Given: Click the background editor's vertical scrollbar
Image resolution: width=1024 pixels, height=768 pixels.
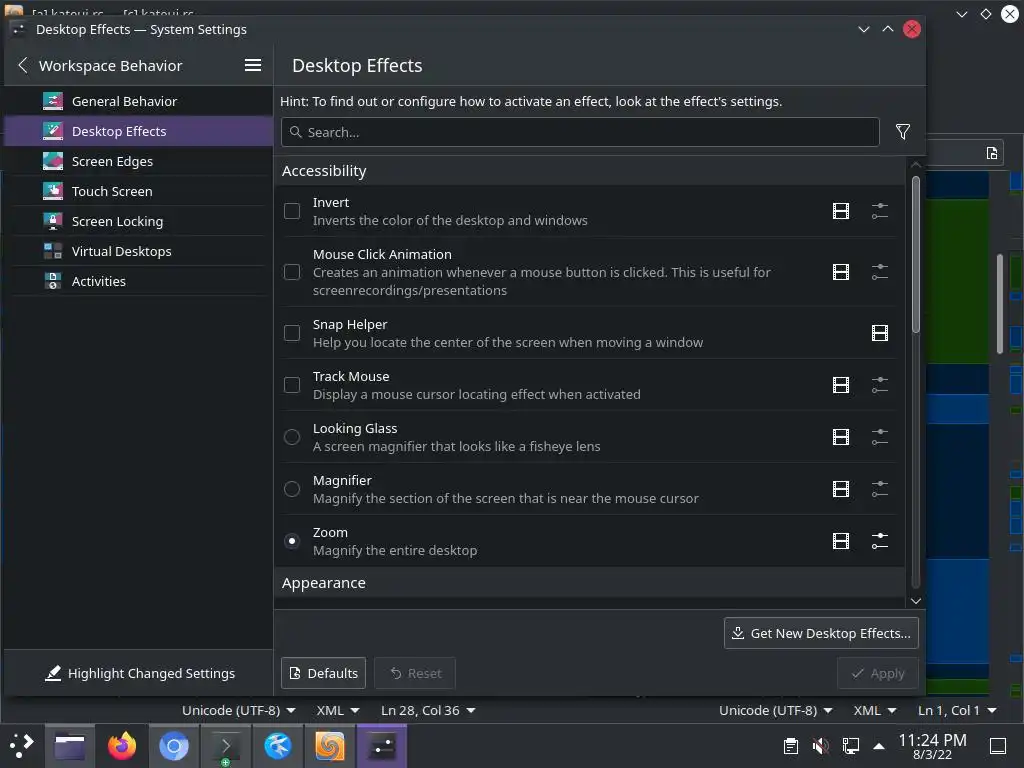Looking at the screenshot, I should click(999, 304).
